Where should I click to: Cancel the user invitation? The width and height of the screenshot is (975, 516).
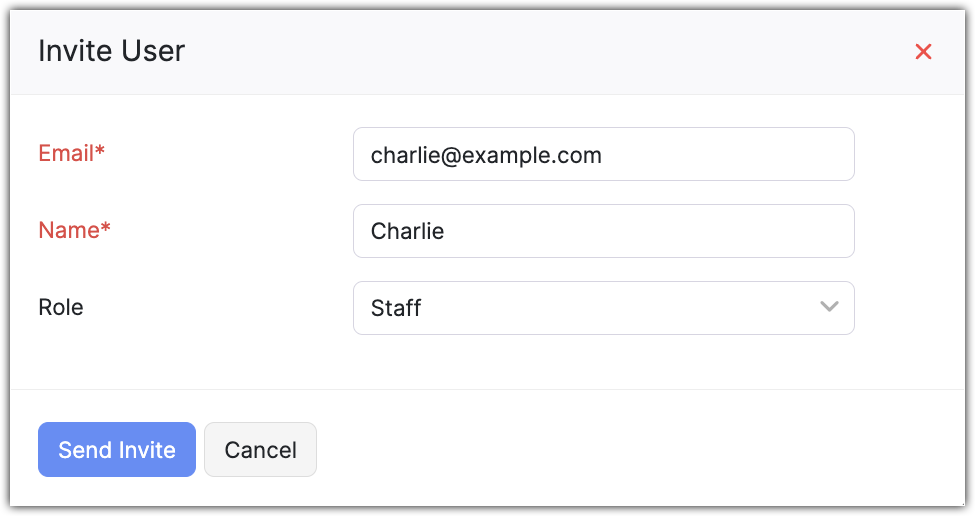pos(260,450)
